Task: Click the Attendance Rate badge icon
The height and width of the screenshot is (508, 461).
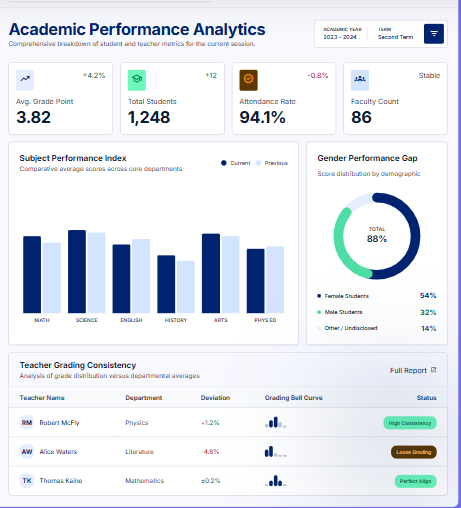Action: [x=248, y=80]
